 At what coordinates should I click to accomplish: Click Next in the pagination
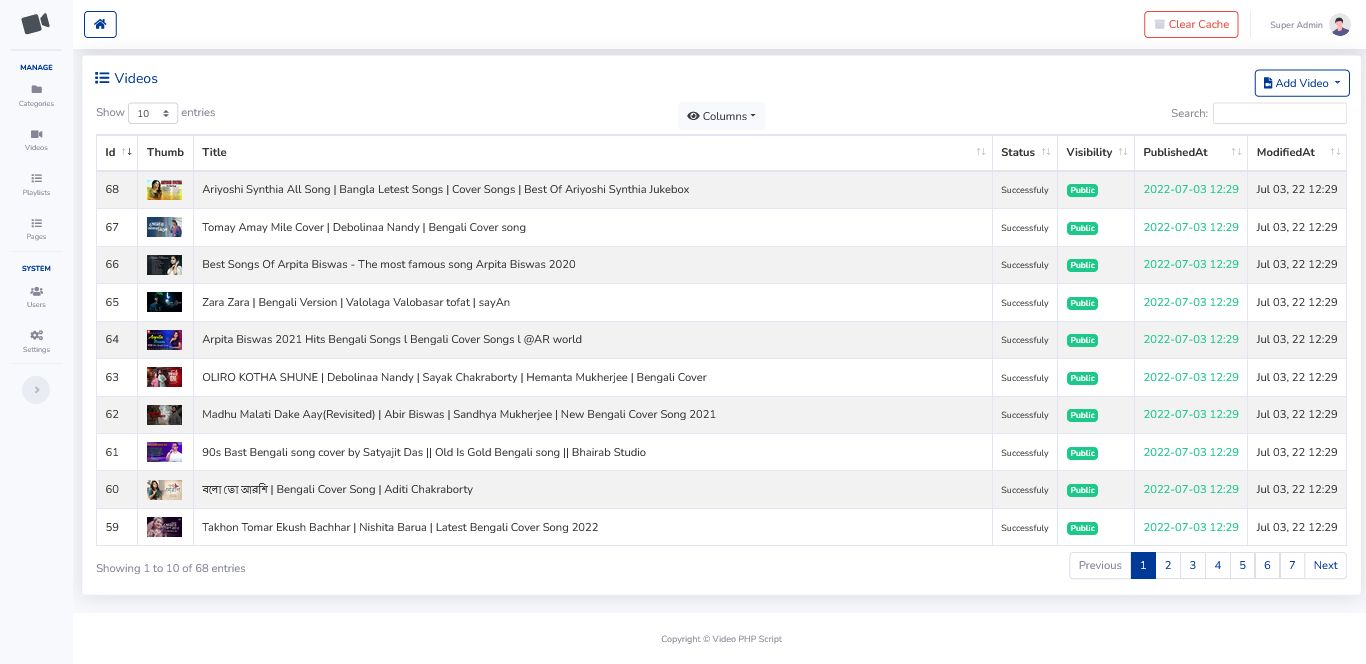coord(1325,566)
